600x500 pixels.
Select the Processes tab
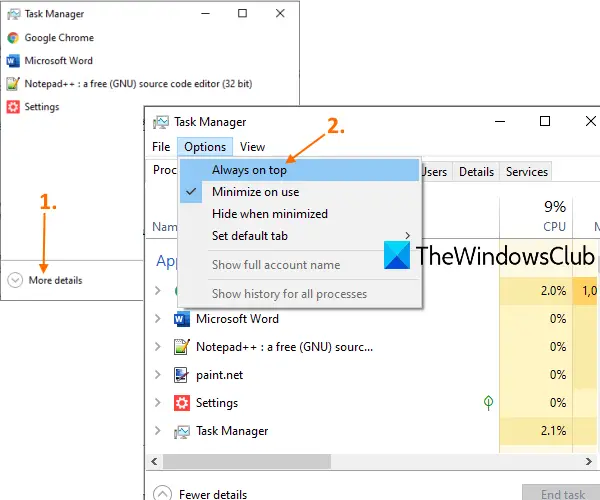pyautogui.click(x=165, y=170)
